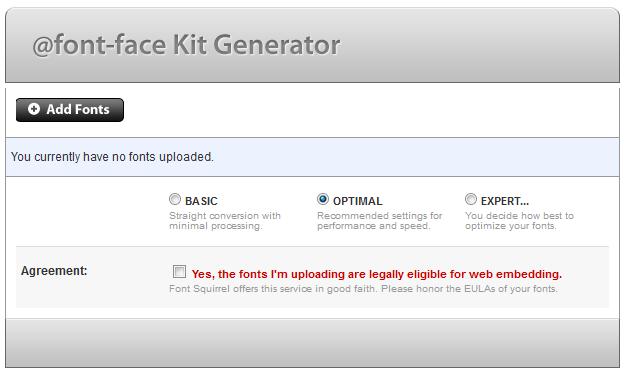Click the word Generator in the header

tap(277, 45)
